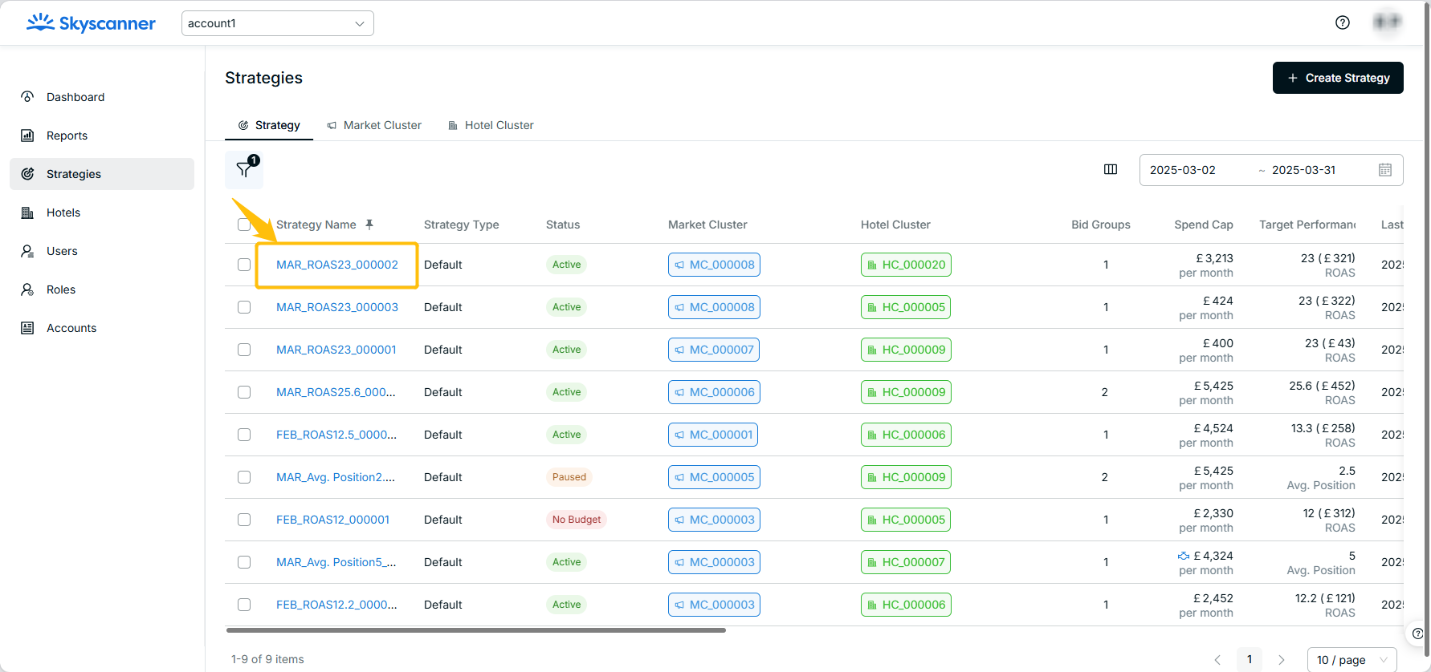Click the icon beside £ 4,324 spend cap

tap(1184, 555)
